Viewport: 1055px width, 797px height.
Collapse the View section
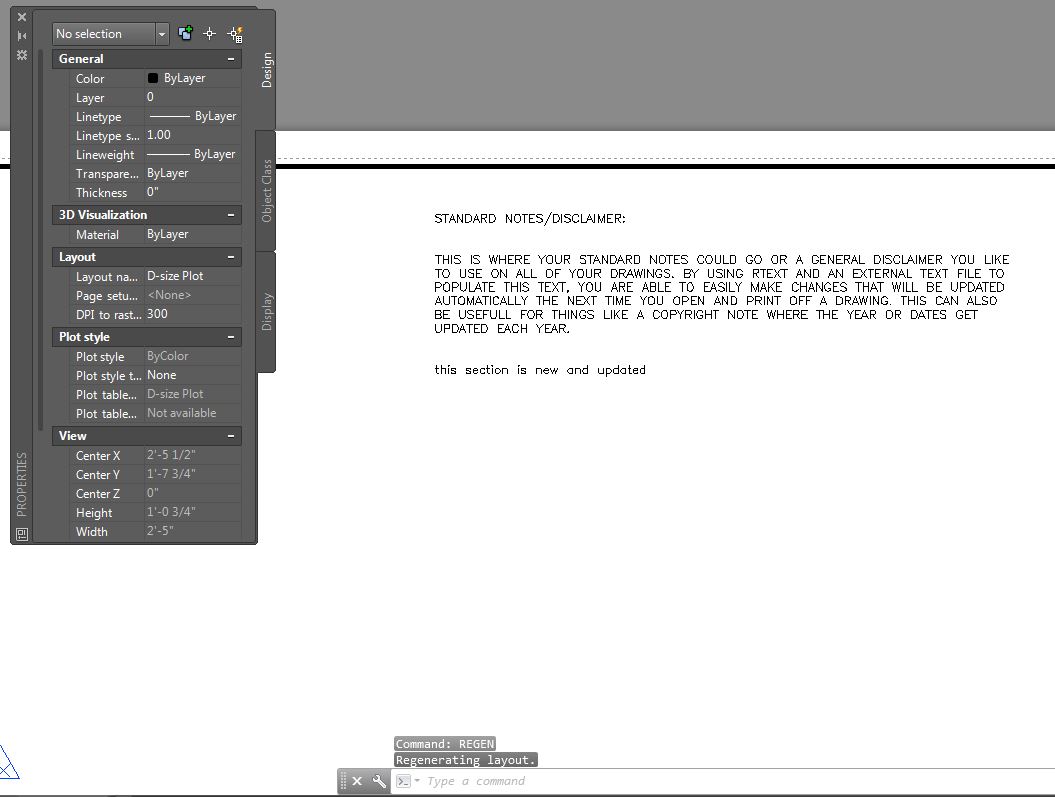tap(231, 436)
